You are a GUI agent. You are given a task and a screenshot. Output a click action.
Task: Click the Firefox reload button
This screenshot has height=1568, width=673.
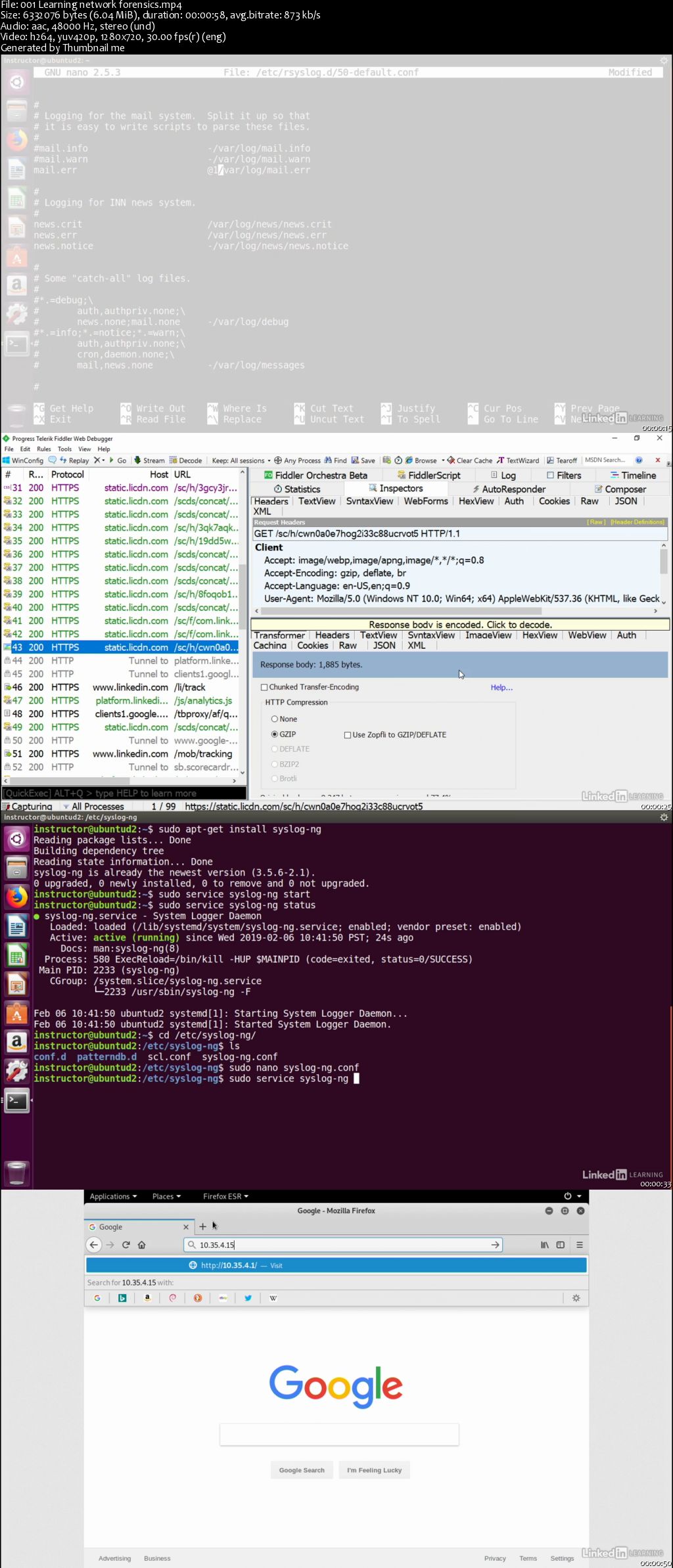pyautogui.click(x=126, y=1244)
